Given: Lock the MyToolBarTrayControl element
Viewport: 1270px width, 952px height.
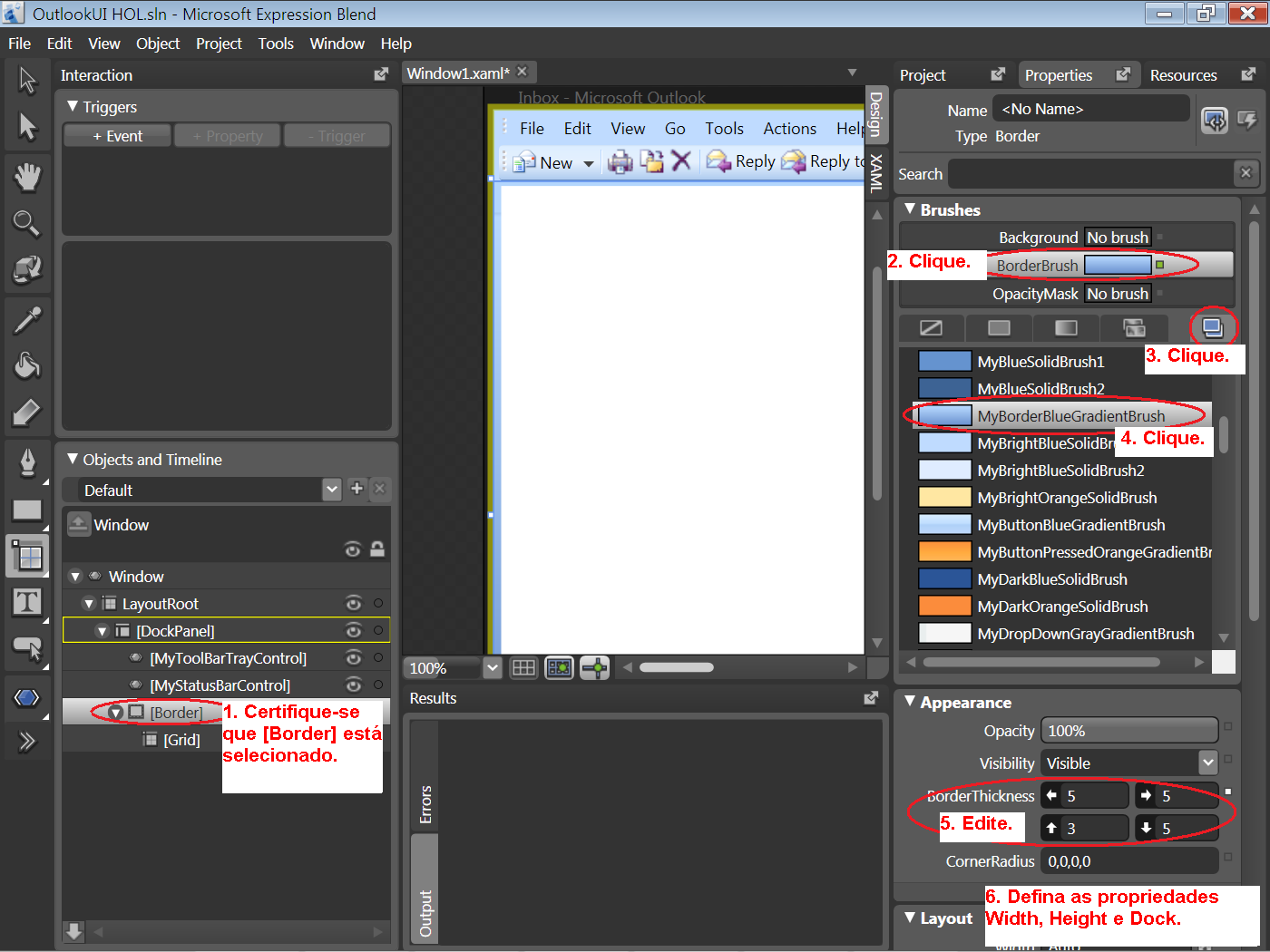Looking at the screenshot, I should [x=378, y=658].
